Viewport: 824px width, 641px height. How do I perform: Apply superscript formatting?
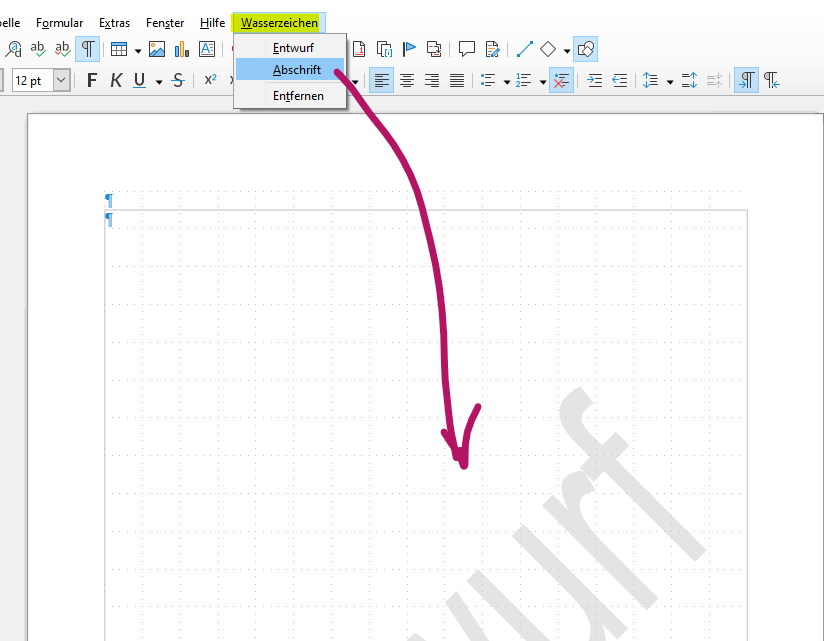210,80
